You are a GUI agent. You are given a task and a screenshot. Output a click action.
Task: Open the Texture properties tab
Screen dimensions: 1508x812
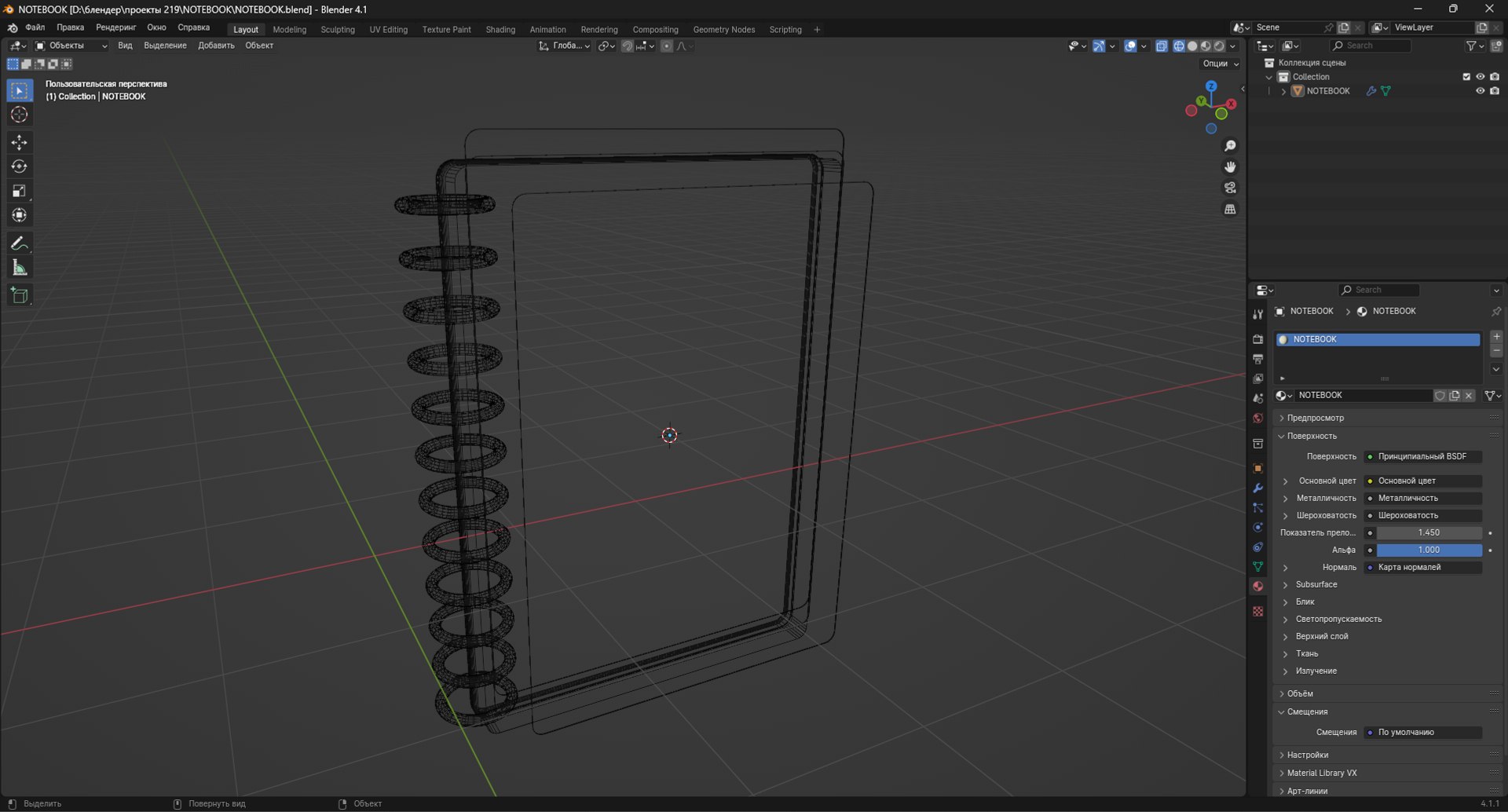[x=1257, y=611]
